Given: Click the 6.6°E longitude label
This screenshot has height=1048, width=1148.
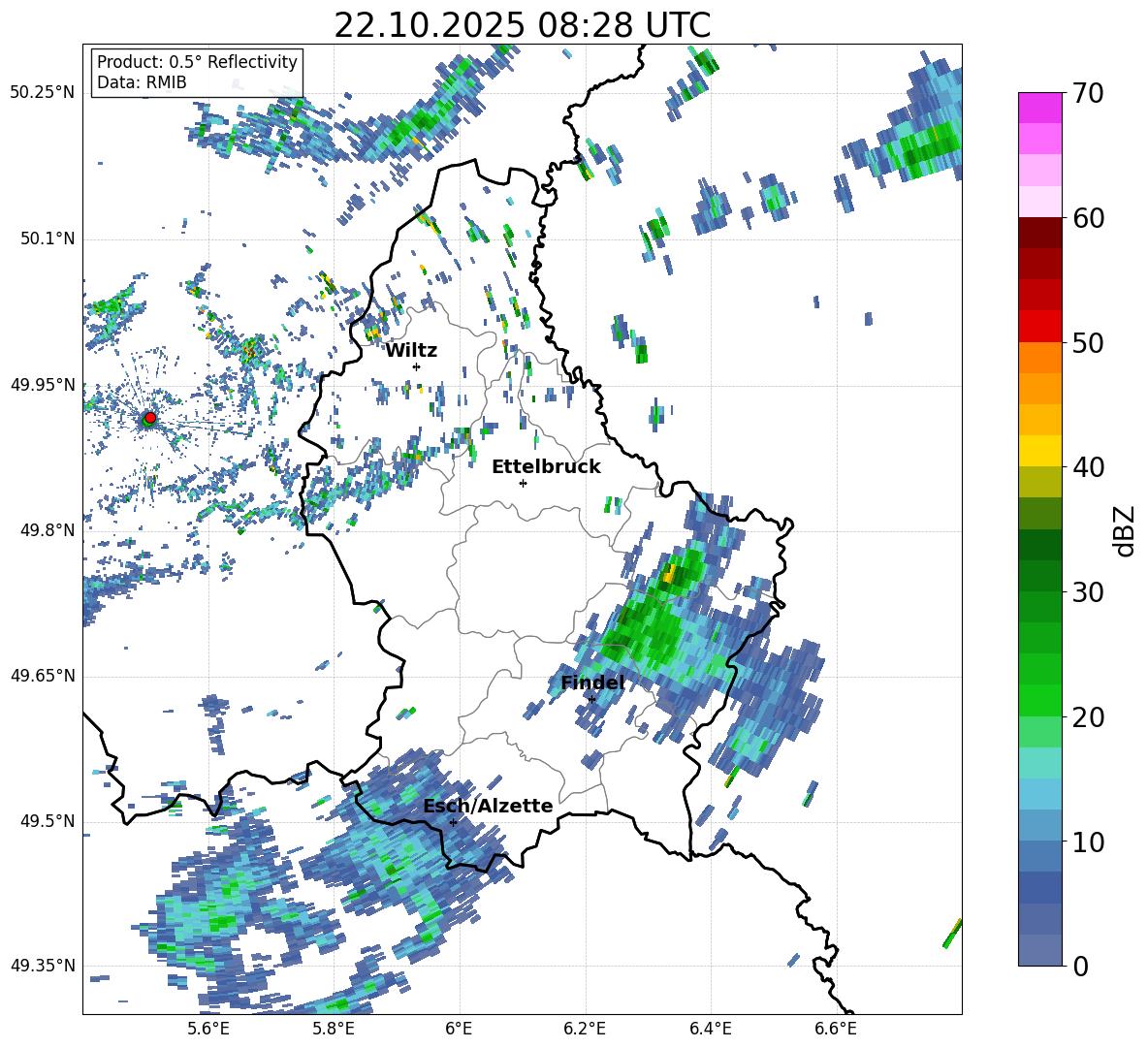Looking at the screenshot, I should 836,1029.
